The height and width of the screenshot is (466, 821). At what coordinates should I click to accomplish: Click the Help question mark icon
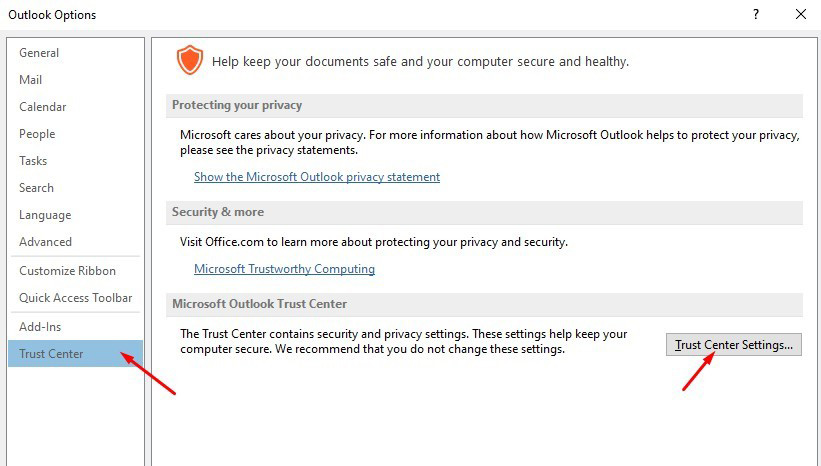click(755, 14)
